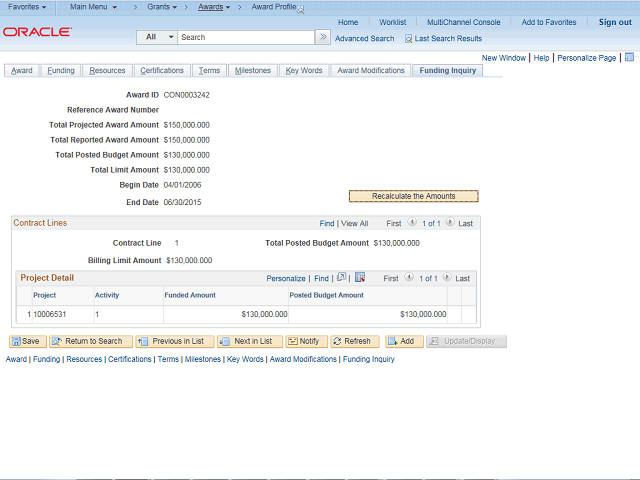Switch to the Award tab

[22, 70]
